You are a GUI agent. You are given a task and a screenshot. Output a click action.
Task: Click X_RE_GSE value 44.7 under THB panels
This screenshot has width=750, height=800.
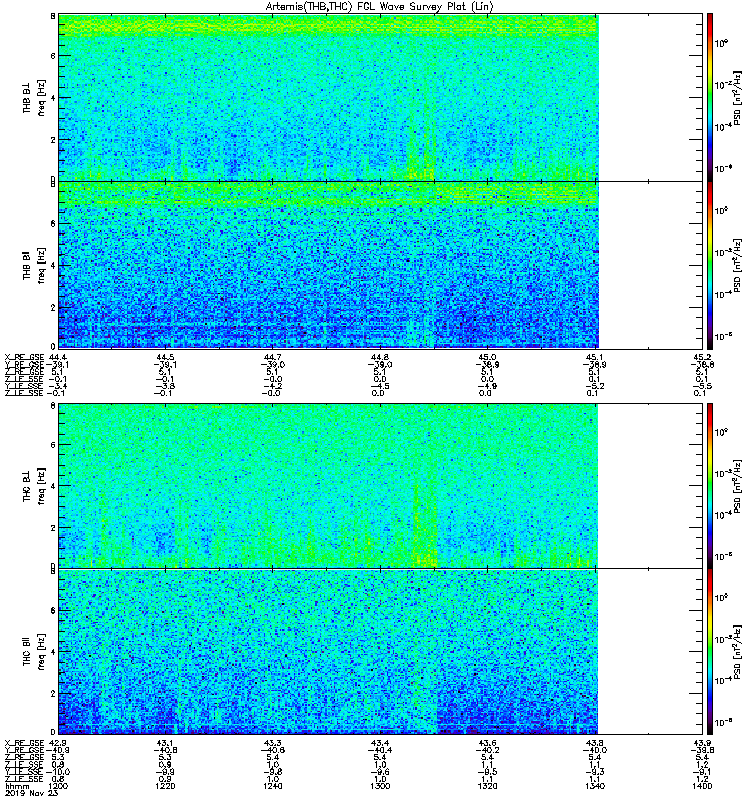point(272,357)
